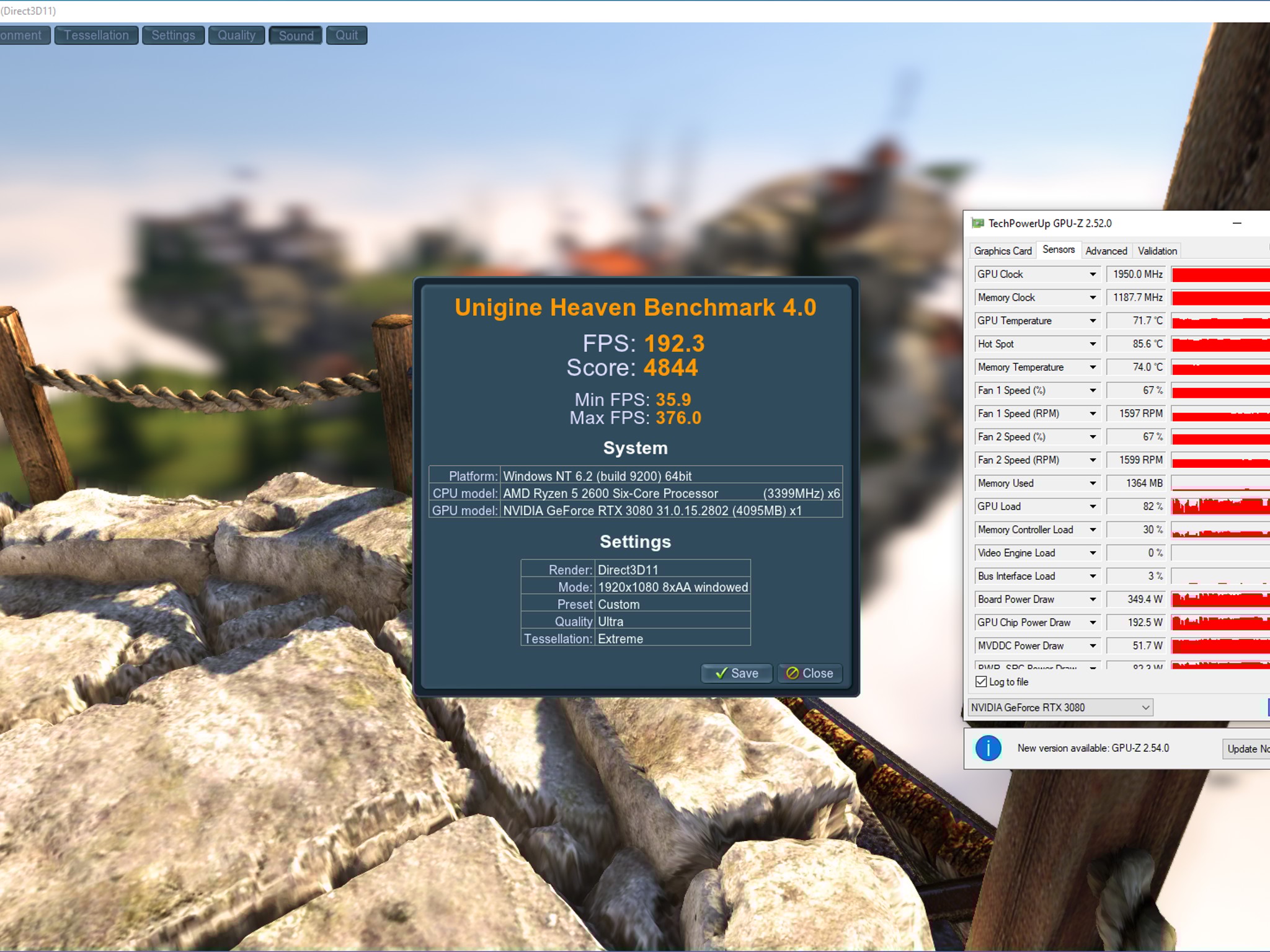
Task: Select the Validation tab
Action: pyautogui.click(x=1157, y=250)
